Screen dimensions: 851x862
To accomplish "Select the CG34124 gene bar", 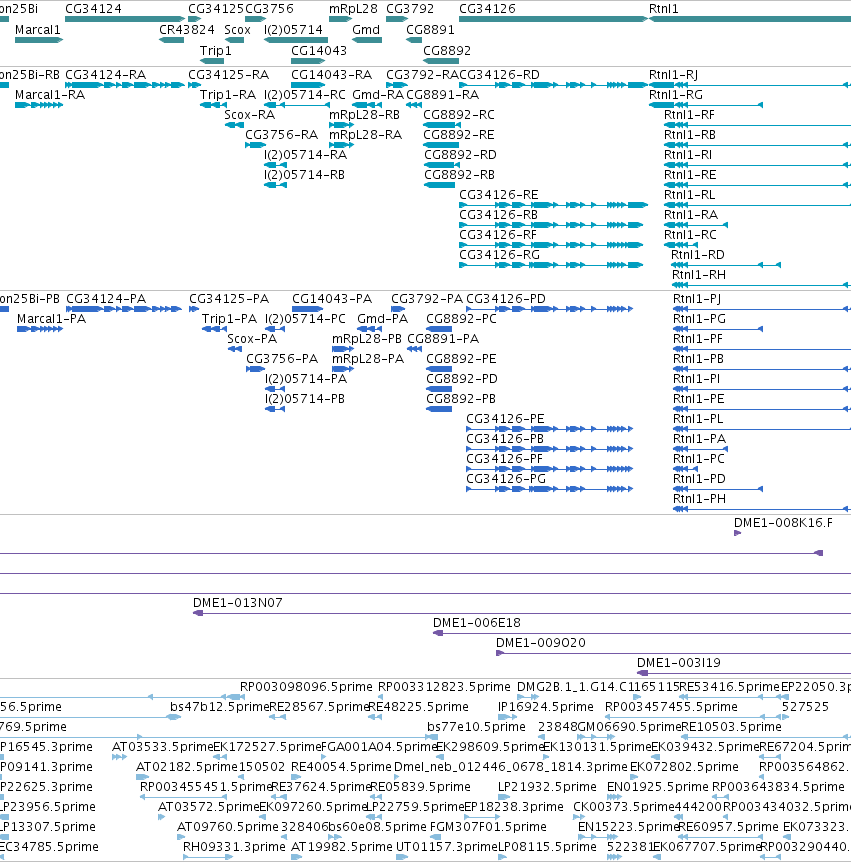I will coord(125,19).
